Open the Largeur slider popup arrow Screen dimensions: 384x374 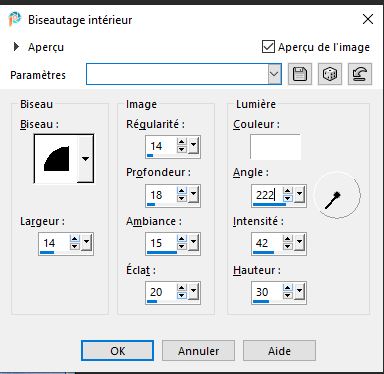pos(87,242)
